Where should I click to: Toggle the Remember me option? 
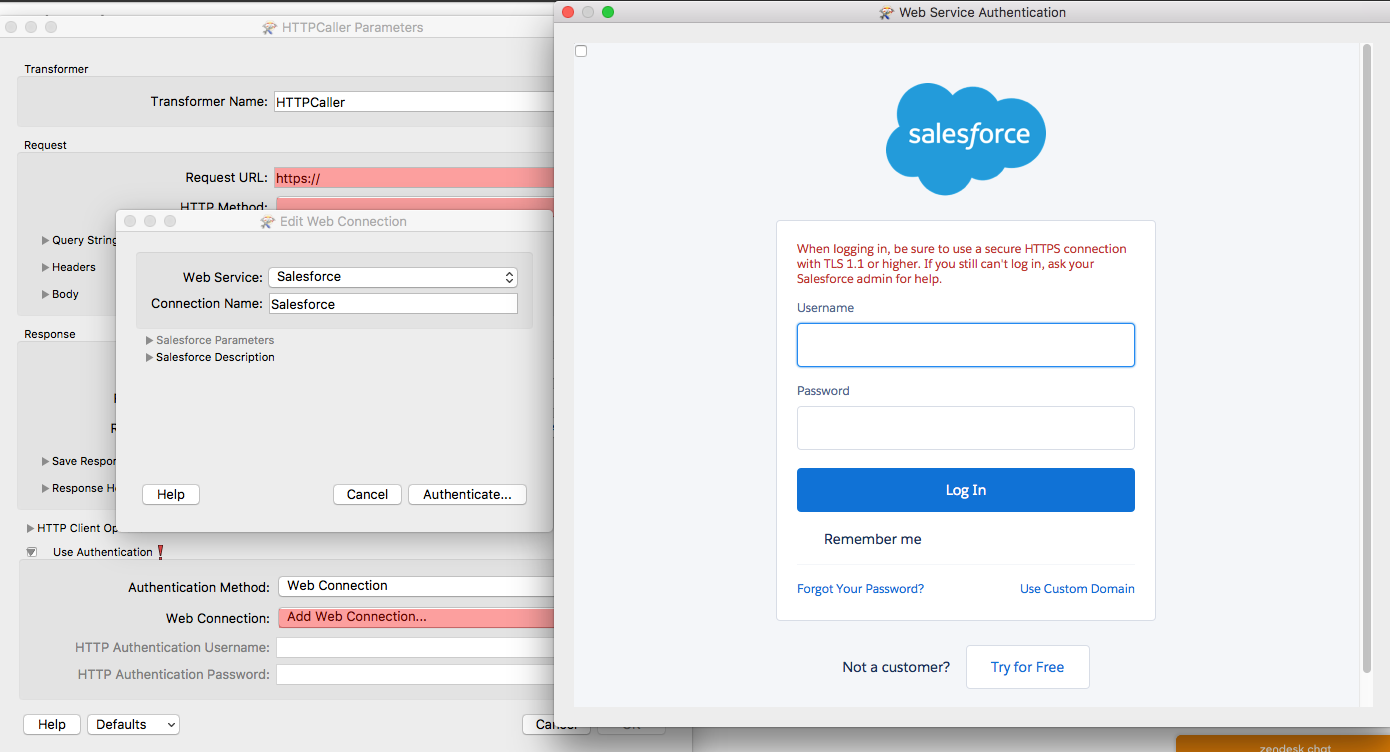point(872,539)
